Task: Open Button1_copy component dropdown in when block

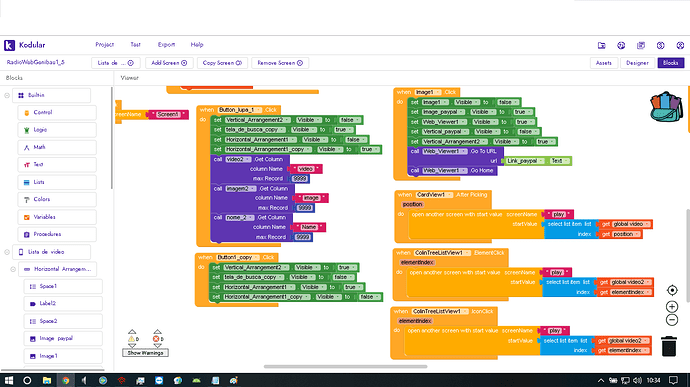Action: click(238, 257)
